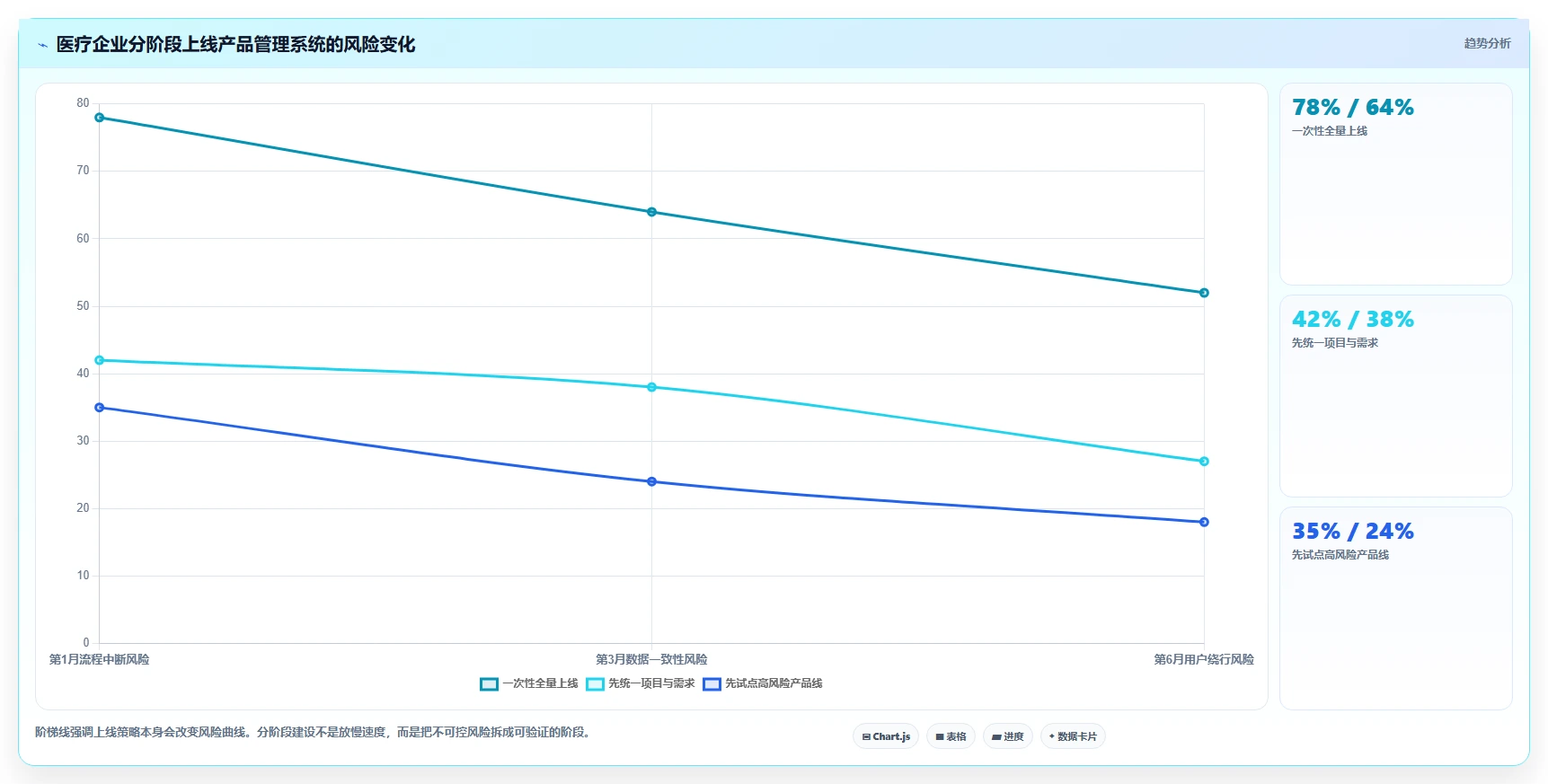Click the chart title 医疗企业分阶段上线产品管理系统的风险变化
This screenshot has height=784, width=1548.
point(235,45)
